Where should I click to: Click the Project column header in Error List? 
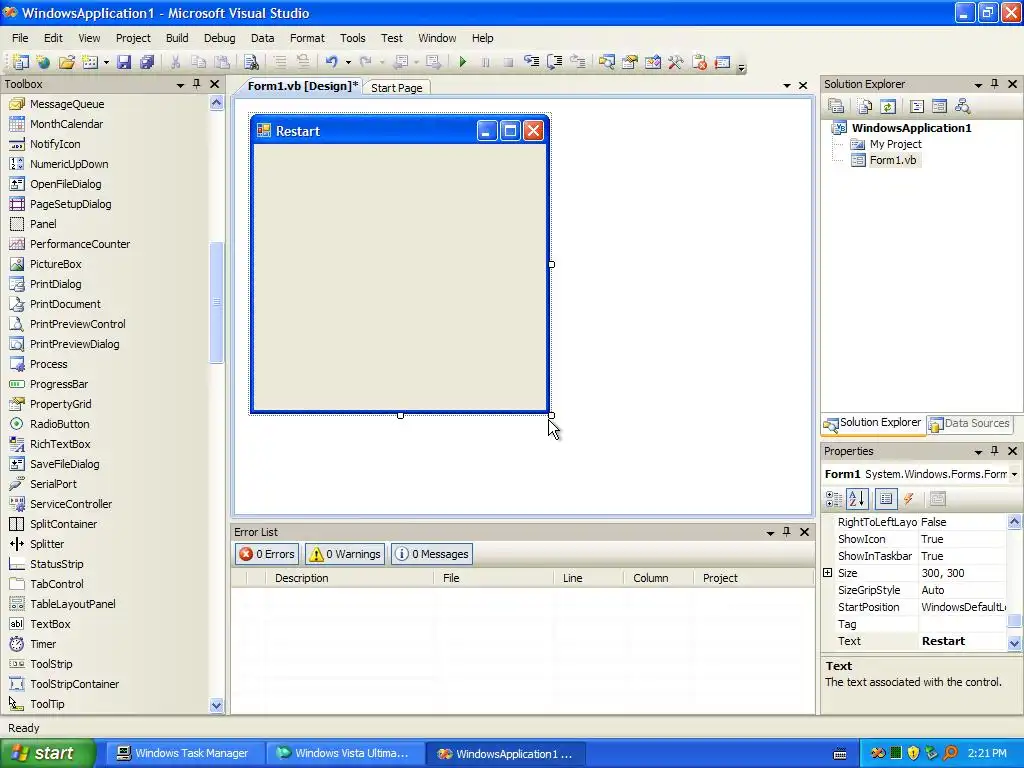click(752, 578)
